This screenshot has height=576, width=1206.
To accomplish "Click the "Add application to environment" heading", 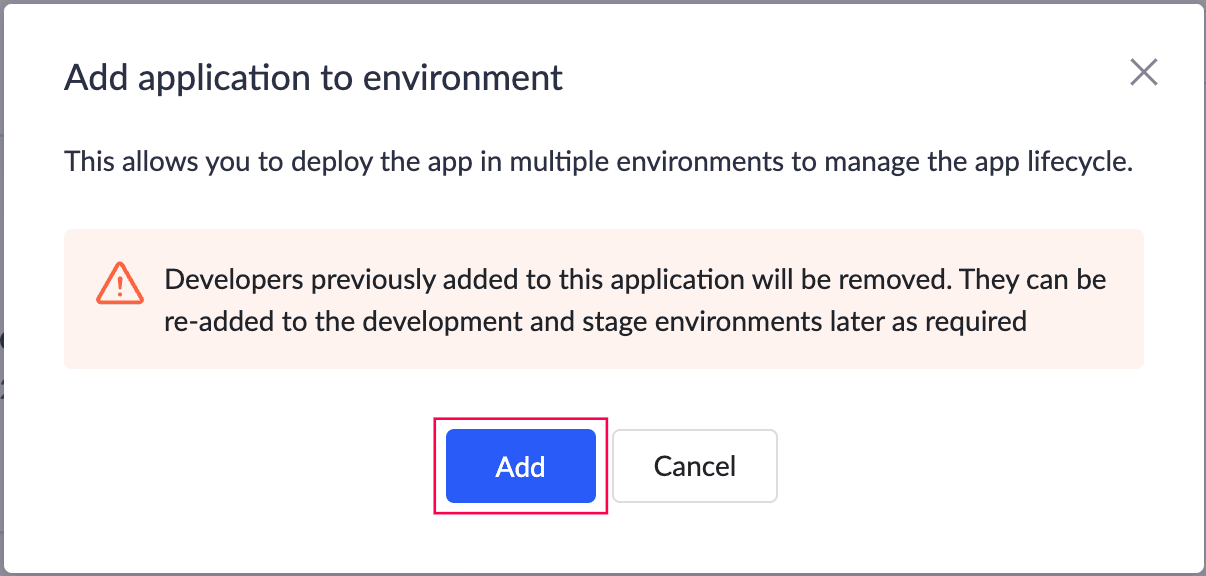I will pos(313,77).
